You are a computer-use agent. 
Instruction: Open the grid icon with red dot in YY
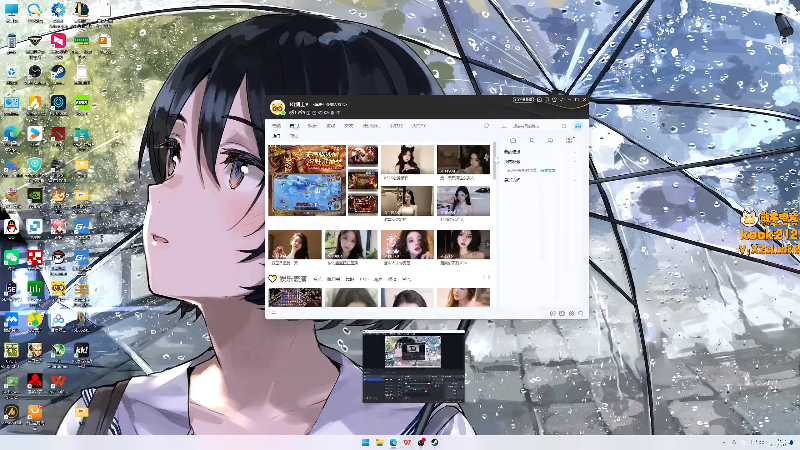[569, 140]
